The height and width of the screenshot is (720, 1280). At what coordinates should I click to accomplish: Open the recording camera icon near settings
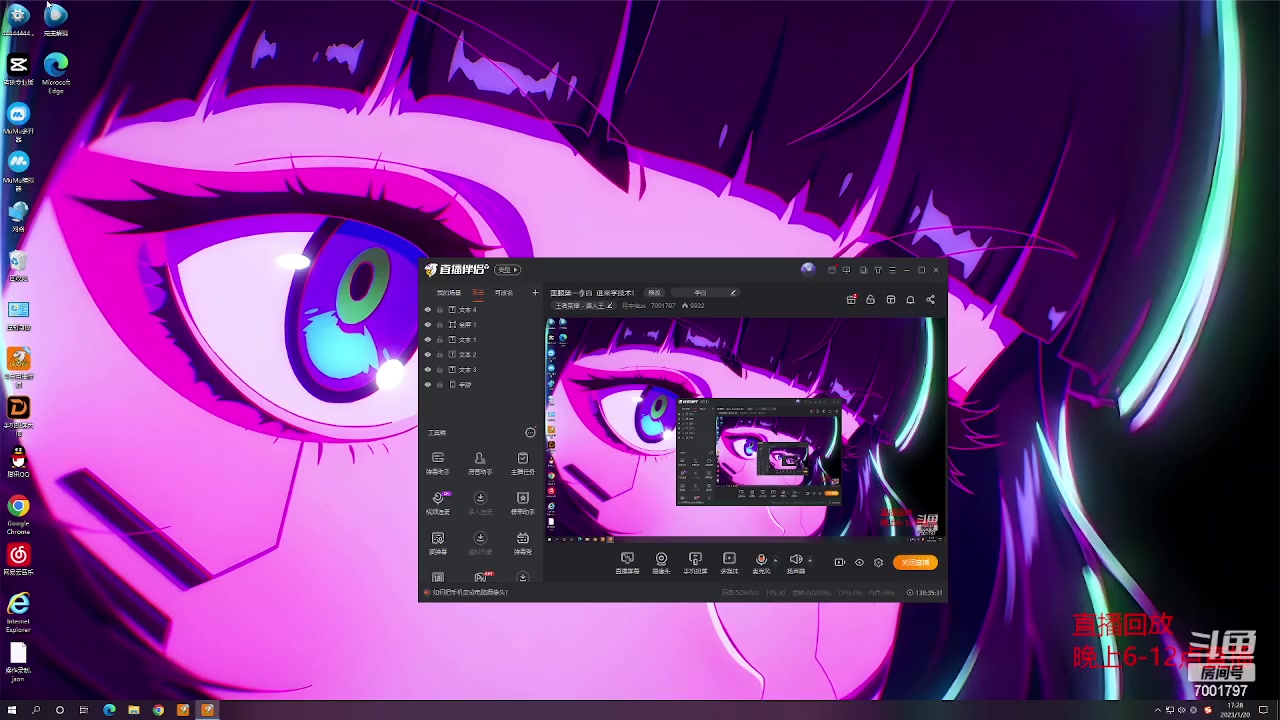839,562
